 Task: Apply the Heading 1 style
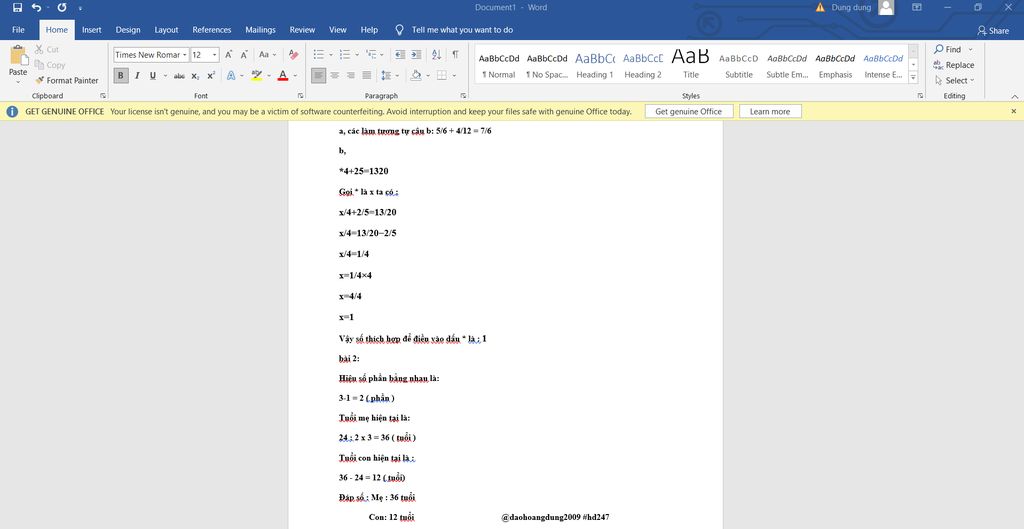coord(594,65)
